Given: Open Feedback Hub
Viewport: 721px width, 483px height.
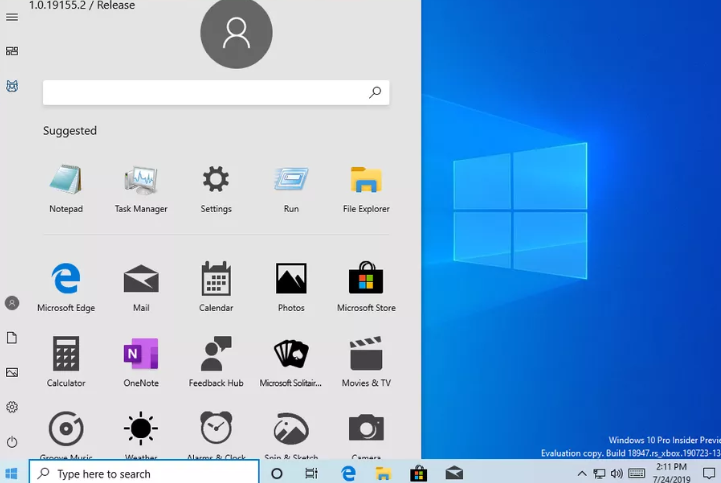Looking at the screenshot, I should coord(216,362).
